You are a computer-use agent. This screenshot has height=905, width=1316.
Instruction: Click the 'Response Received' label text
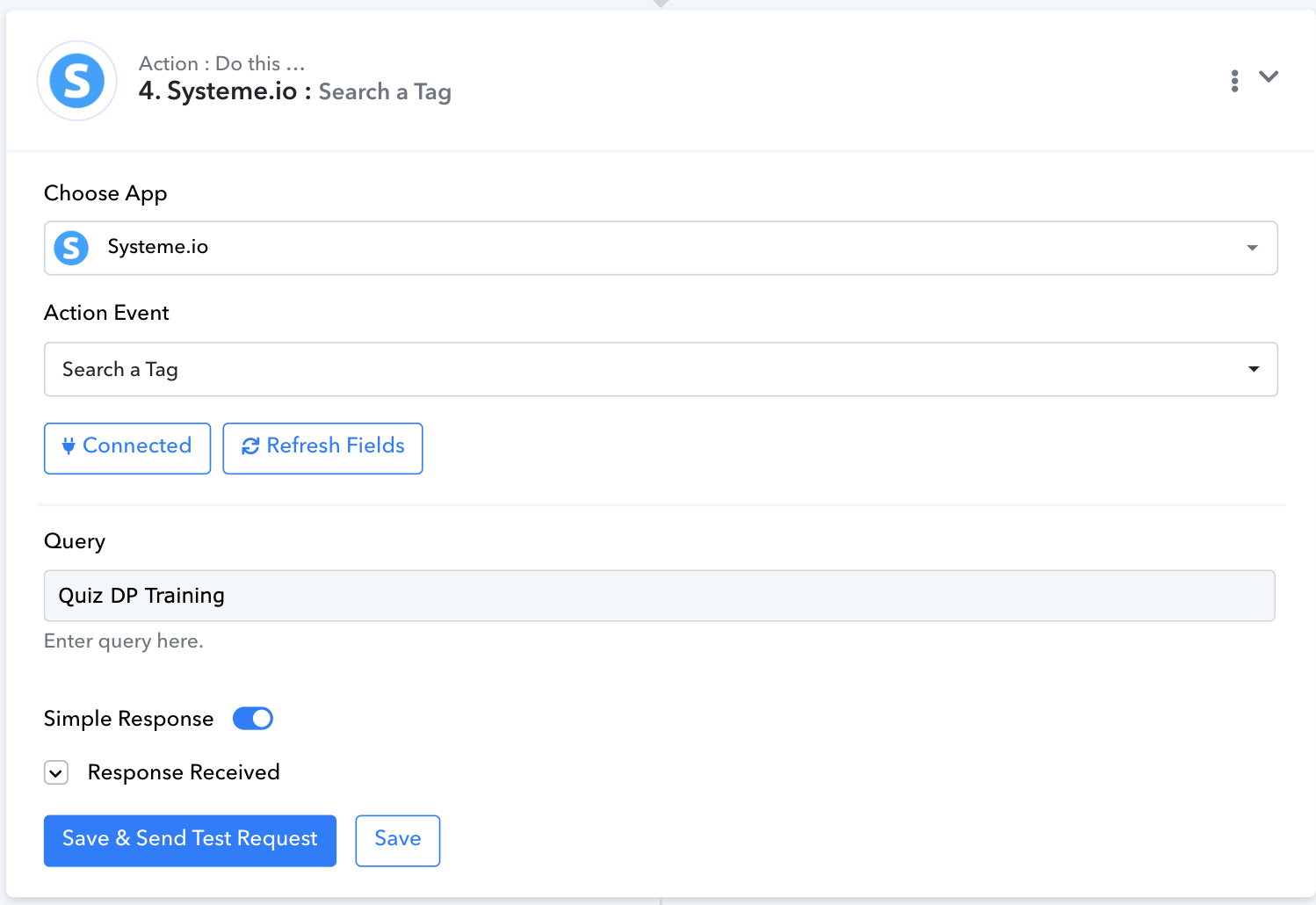click(184, 772)
